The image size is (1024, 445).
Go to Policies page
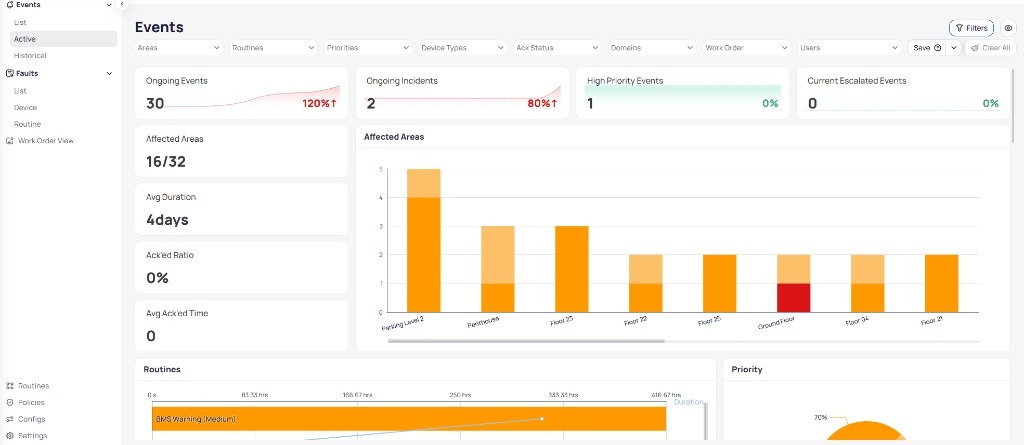click(31, 403)
